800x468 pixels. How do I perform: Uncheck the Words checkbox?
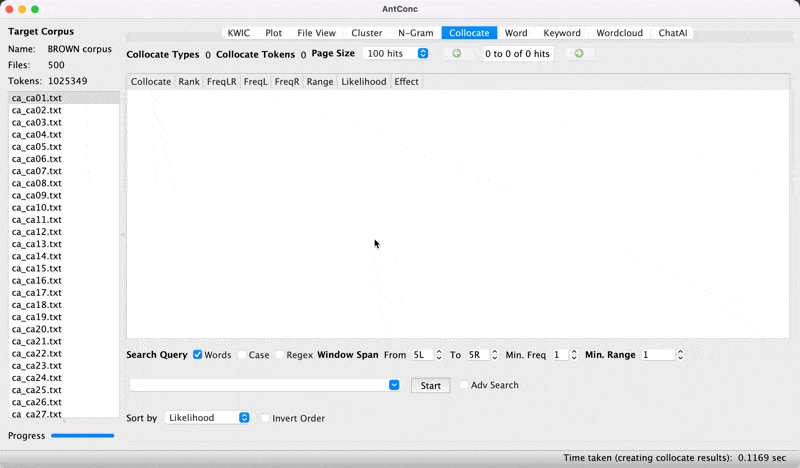pos(198,355)
